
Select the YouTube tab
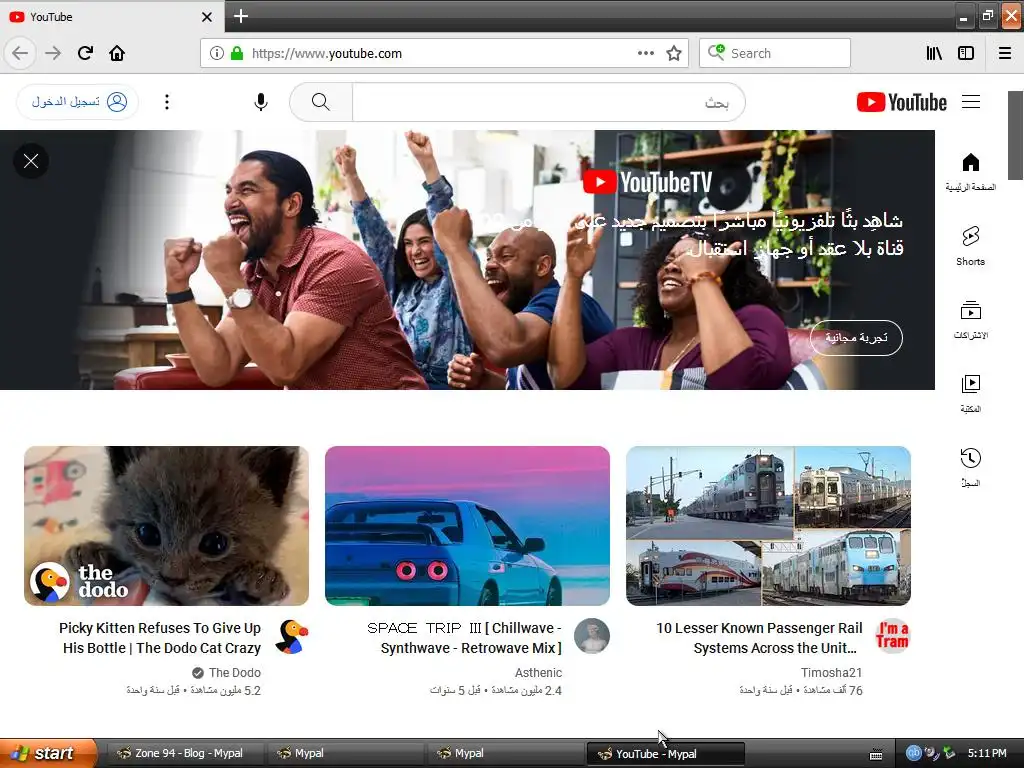click(x=111, y=17)
